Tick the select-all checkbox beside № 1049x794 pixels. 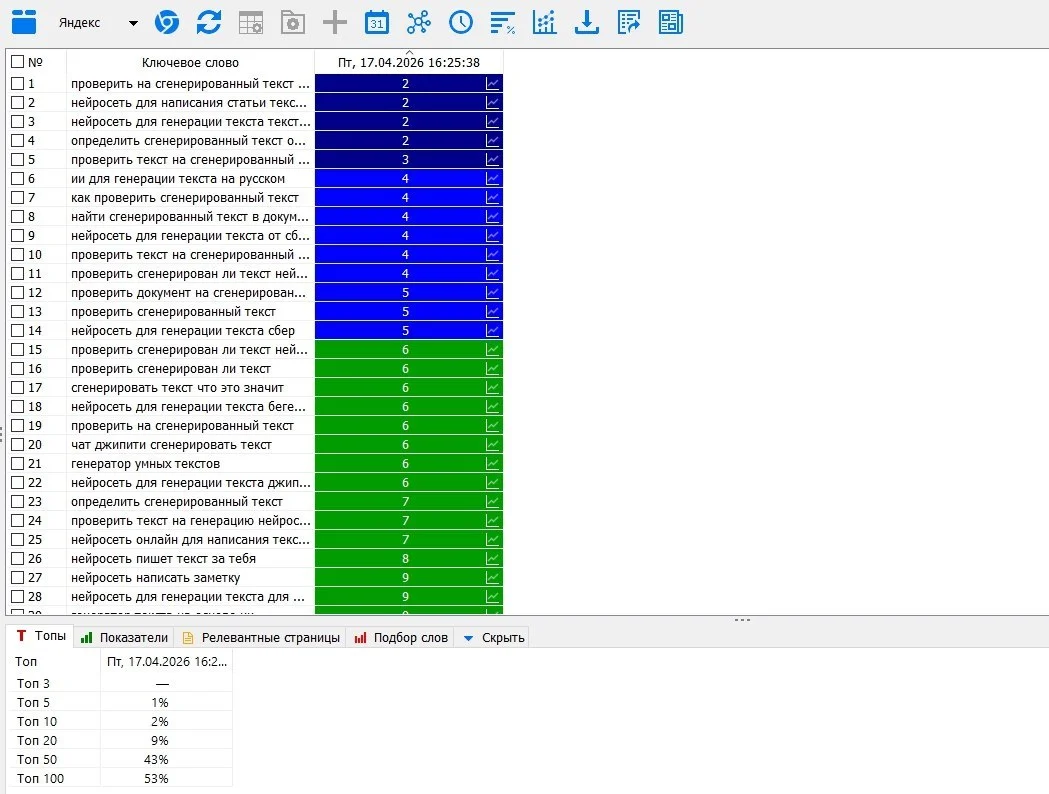pos(17,62)
